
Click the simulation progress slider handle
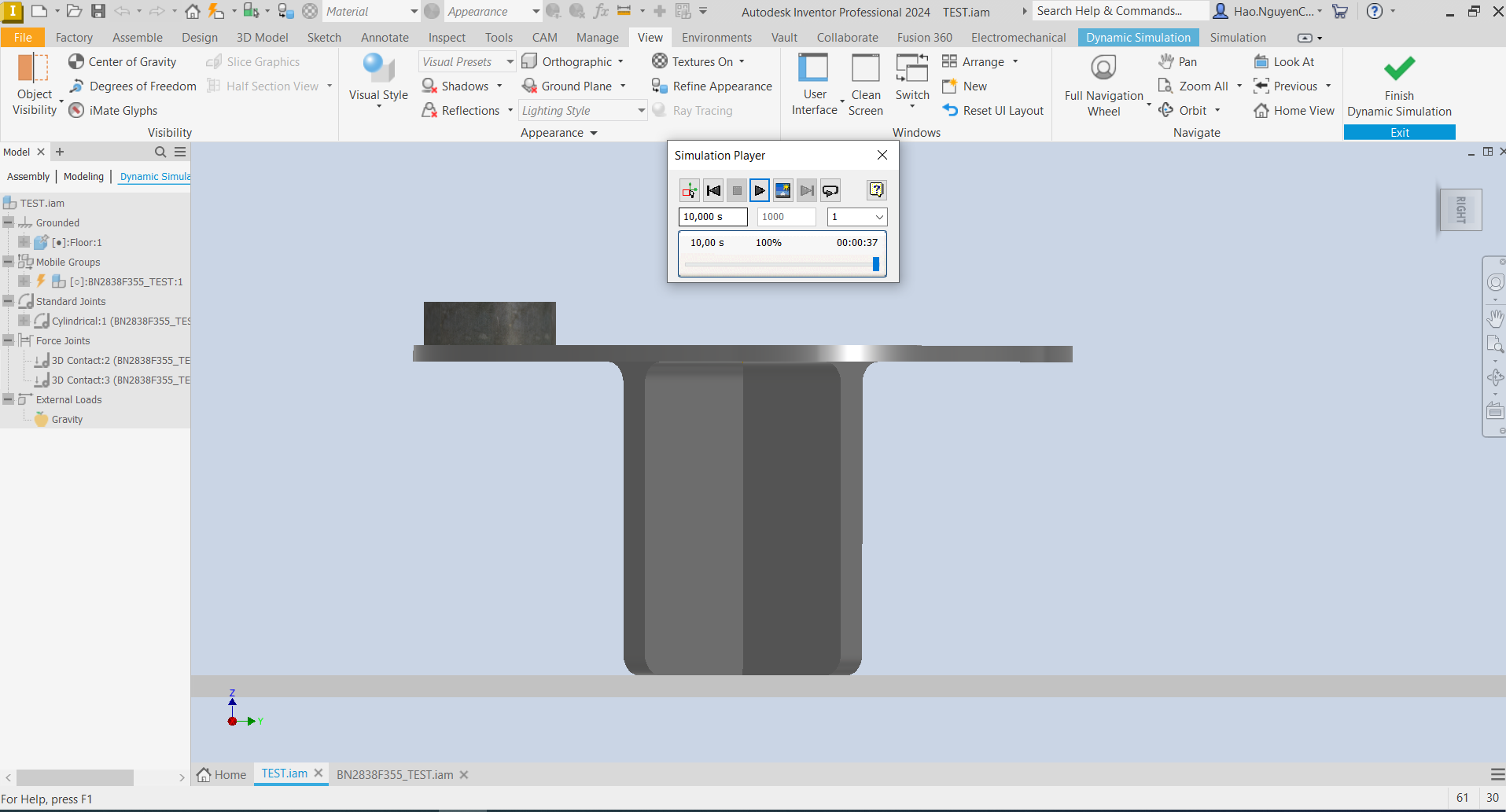point(875,265)
